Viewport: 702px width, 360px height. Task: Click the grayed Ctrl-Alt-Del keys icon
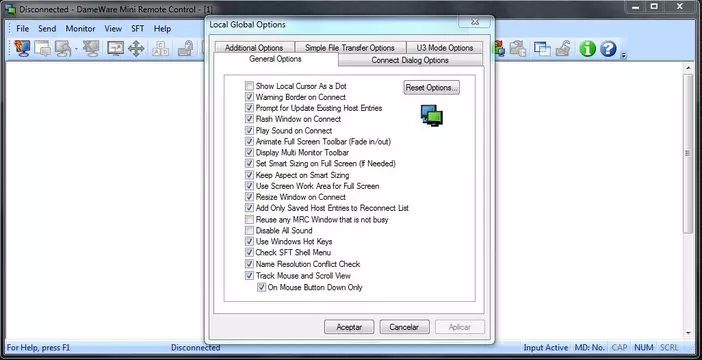(160, 48)
